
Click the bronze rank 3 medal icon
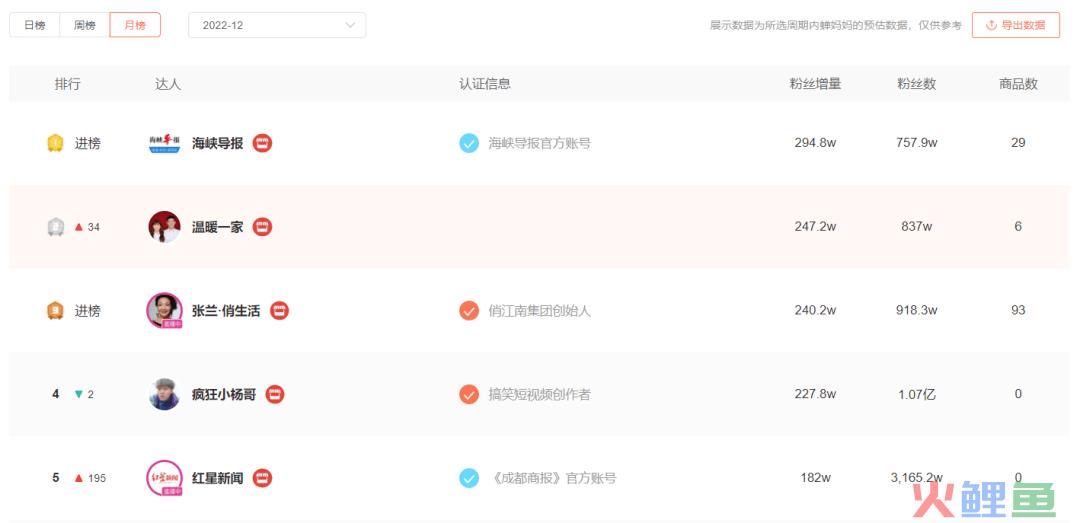tap(55, 311)
